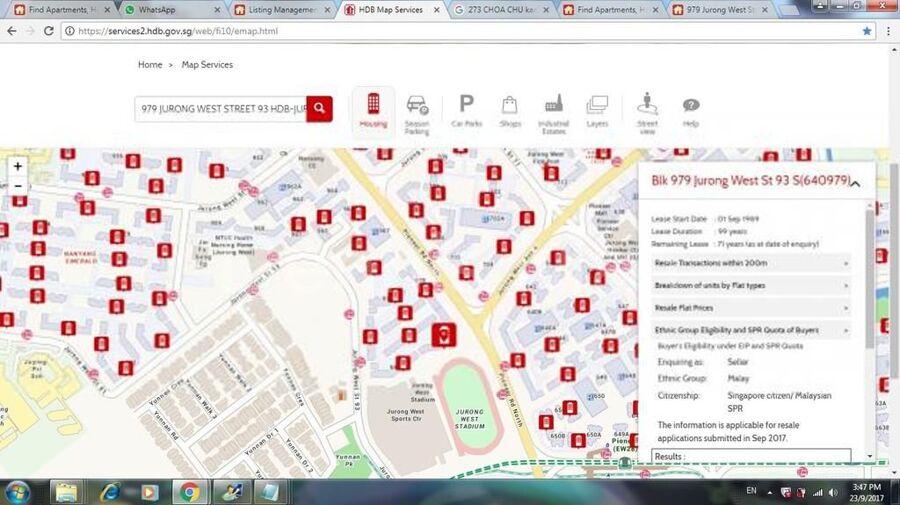Click the address search input field

[221, 108]
